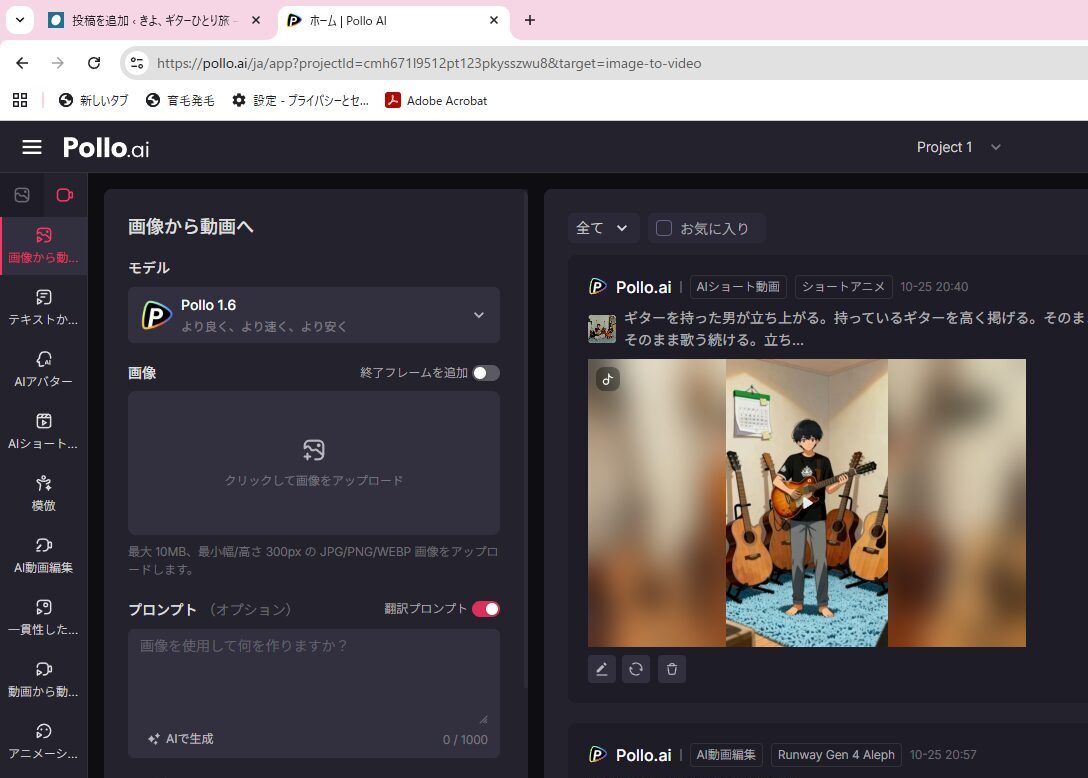
Task: Click the image upload area
Action: 314,463
